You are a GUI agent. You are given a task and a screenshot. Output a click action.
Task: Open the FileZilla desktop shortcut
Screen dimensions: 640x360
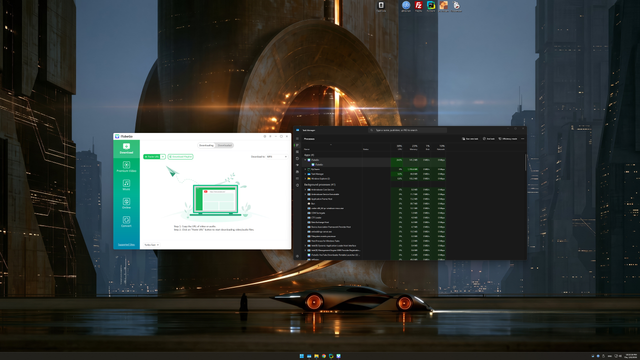coord(418,6)
